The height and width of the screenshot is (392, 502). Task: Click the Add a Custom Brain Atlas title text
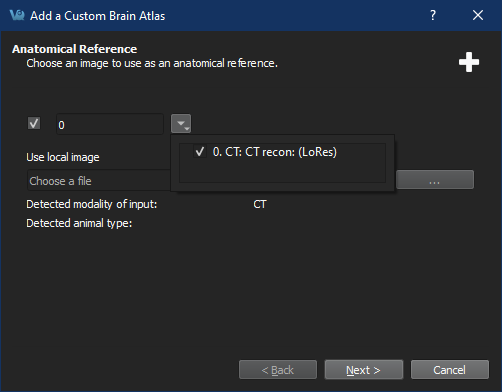click(98, 16)
